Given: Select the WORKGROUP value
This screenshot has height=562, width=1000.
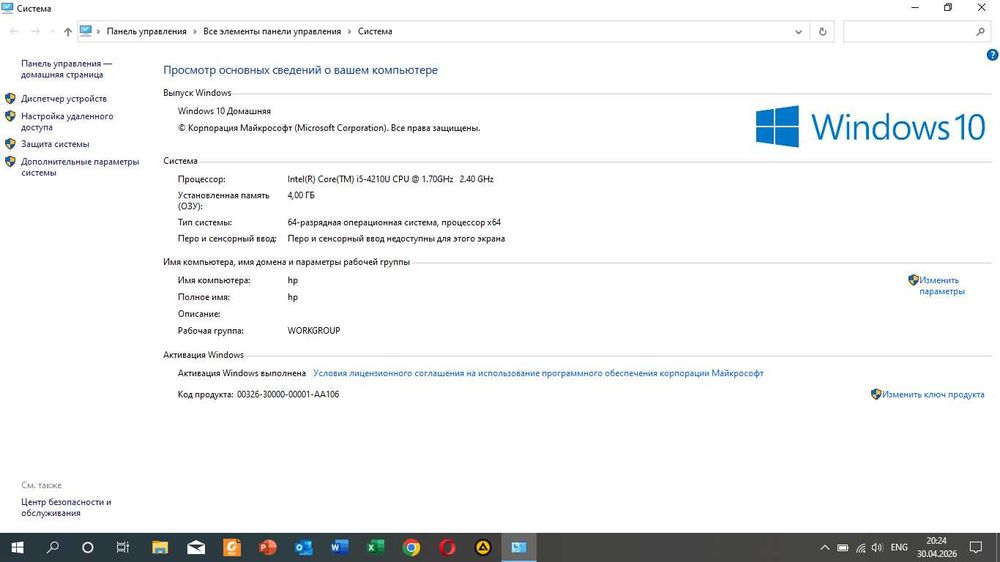Looking at the screenshot, I should click(314, 330).
